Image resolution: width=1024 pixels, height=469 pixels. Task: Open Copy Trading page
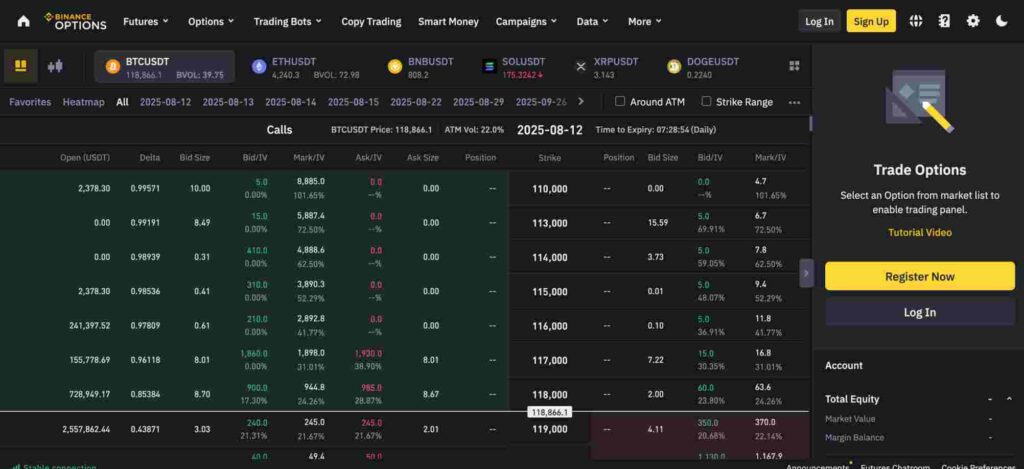click(371, 21)
